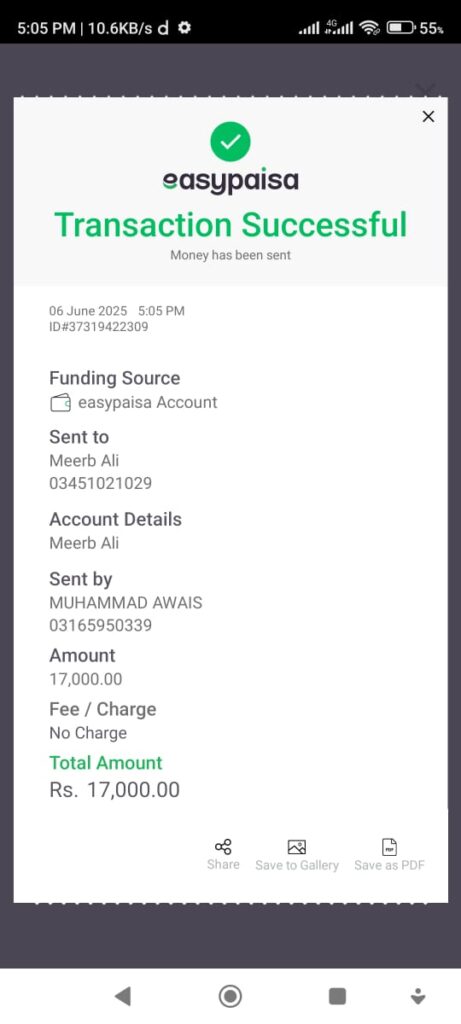The image size is (461, 1024).
Task: Close the receipt with the X icon
Action: [x=428, y=116]
